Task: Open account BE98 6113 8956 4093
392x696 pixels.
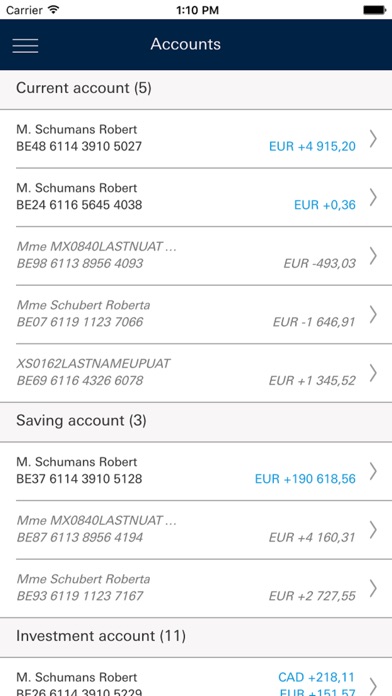Action: coord(196,256)
